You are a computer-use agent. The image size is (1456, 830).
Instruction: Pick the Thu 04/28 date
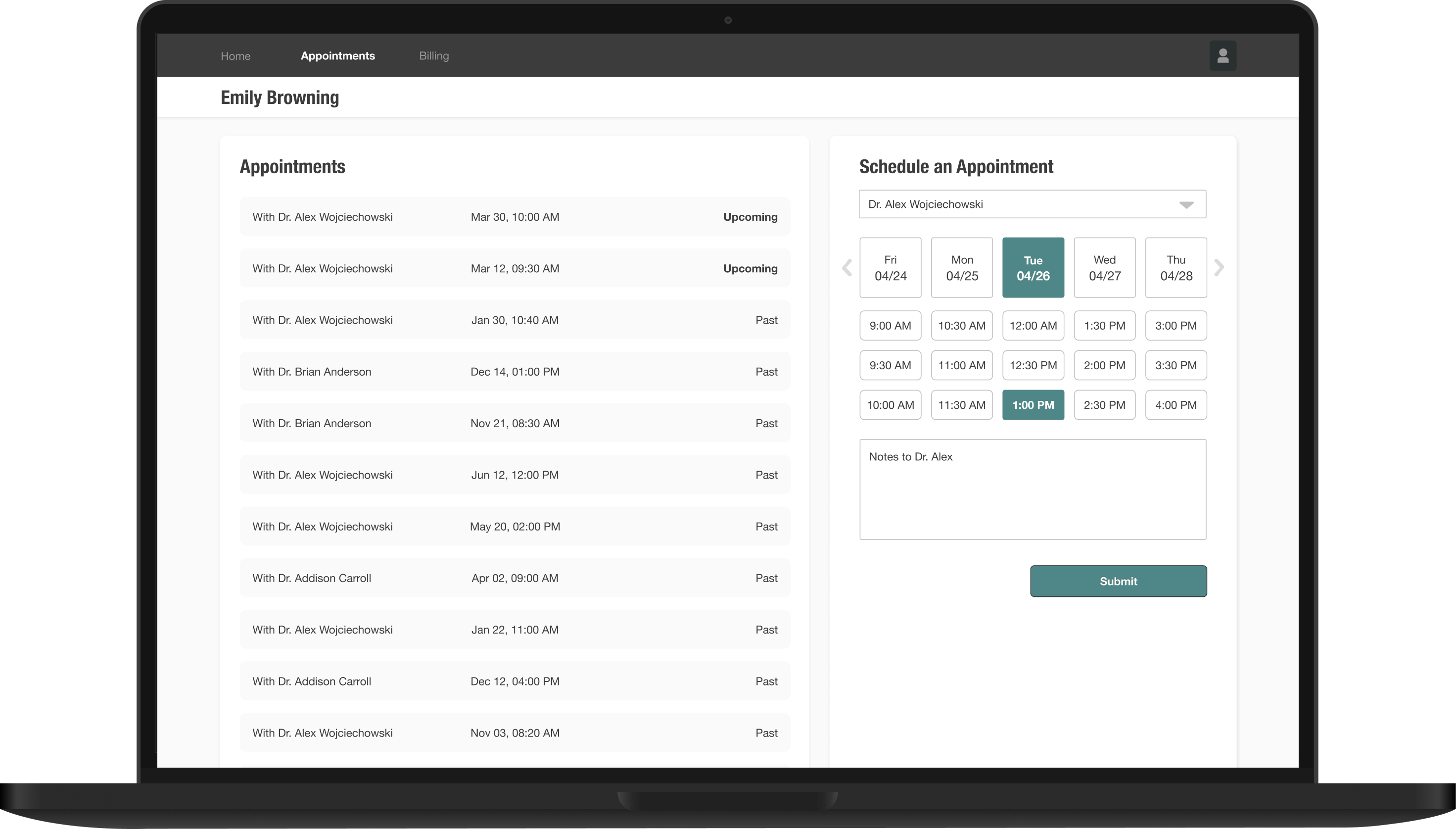(1176, 267)
